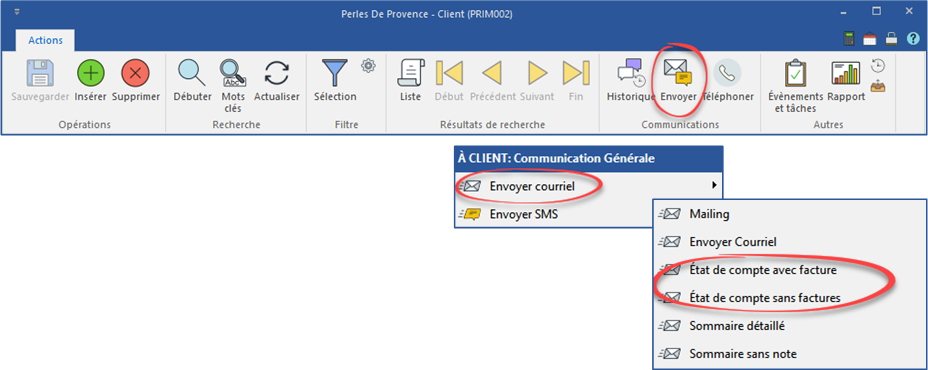Go to Précédent record
Screen dimensions: 928x370
coord(492,73)
